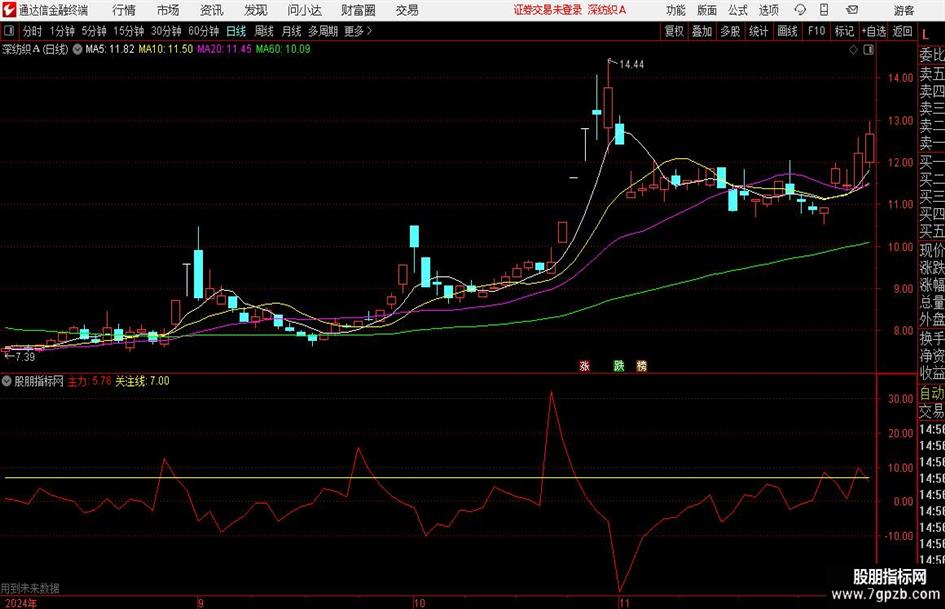Viewport: 945px width, 609px height.
Task: Open the 版面 menu
Action: pos(707,10)
